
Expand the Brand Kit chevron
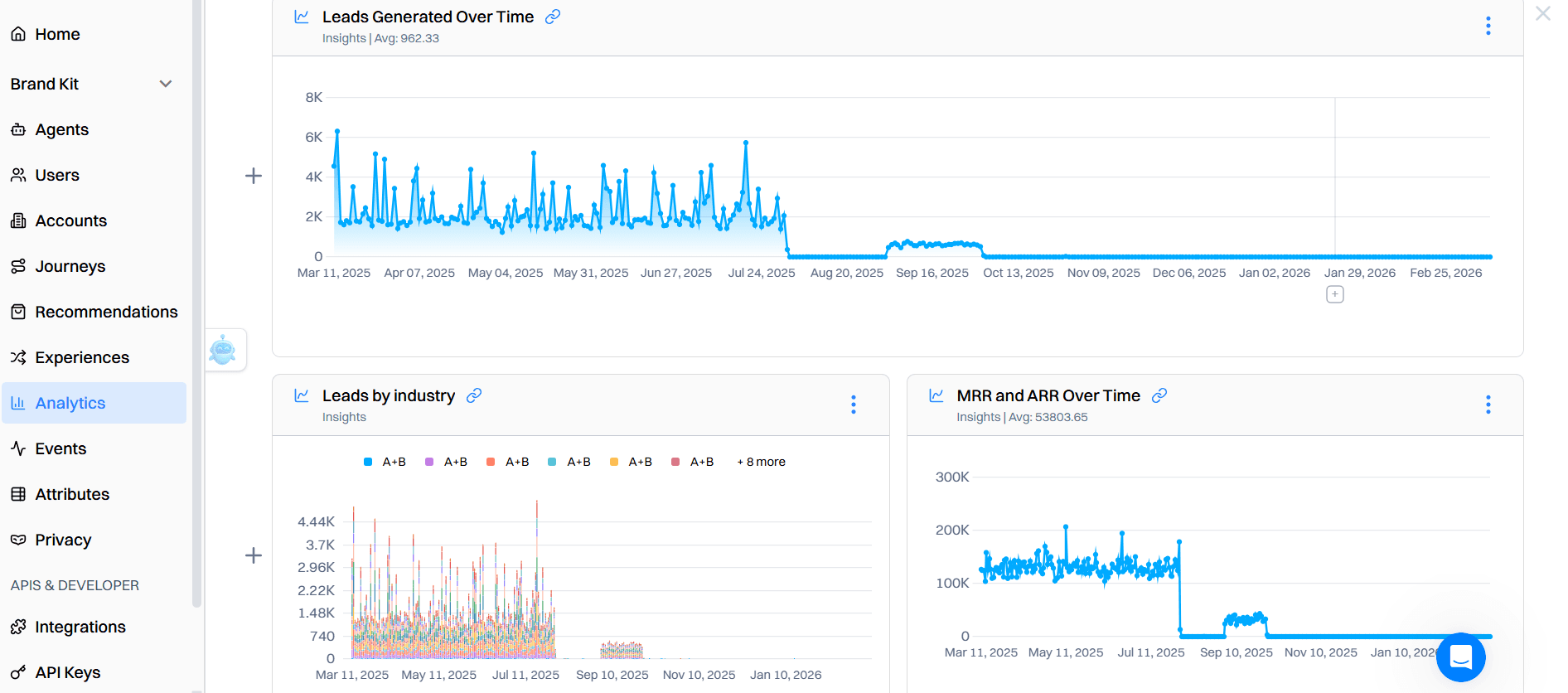click(166, 84)
